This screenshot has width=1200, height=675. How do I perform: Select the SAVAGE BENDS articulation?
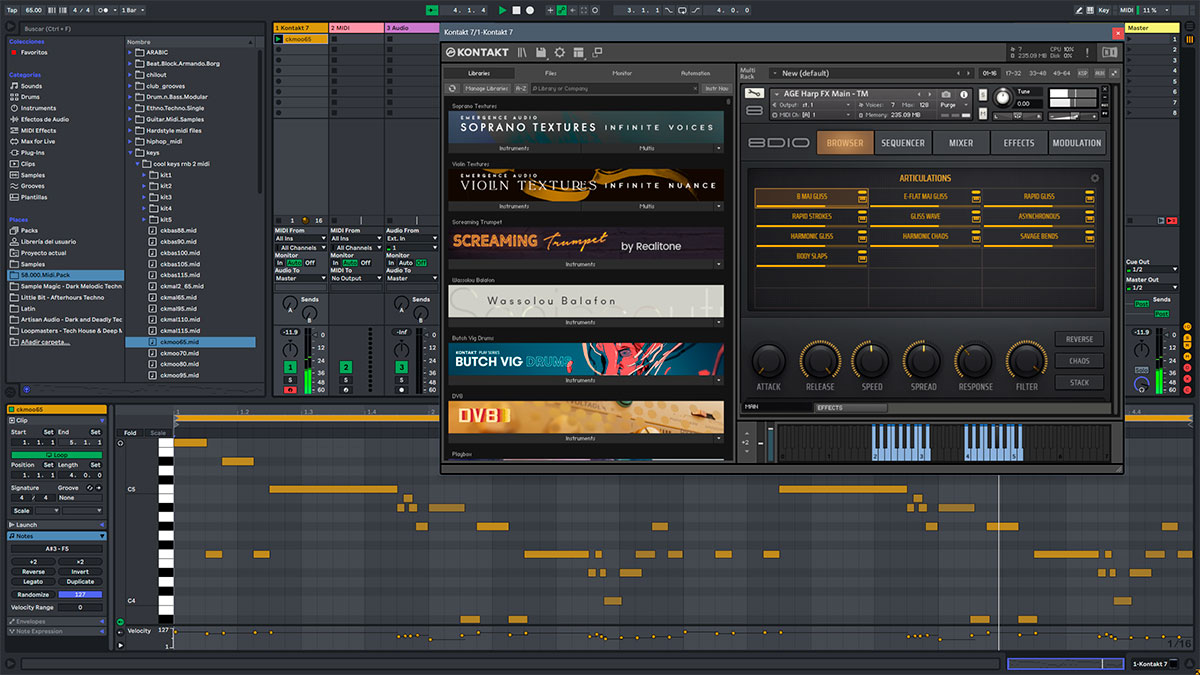pyautogui.click(x=1039, y=237)
